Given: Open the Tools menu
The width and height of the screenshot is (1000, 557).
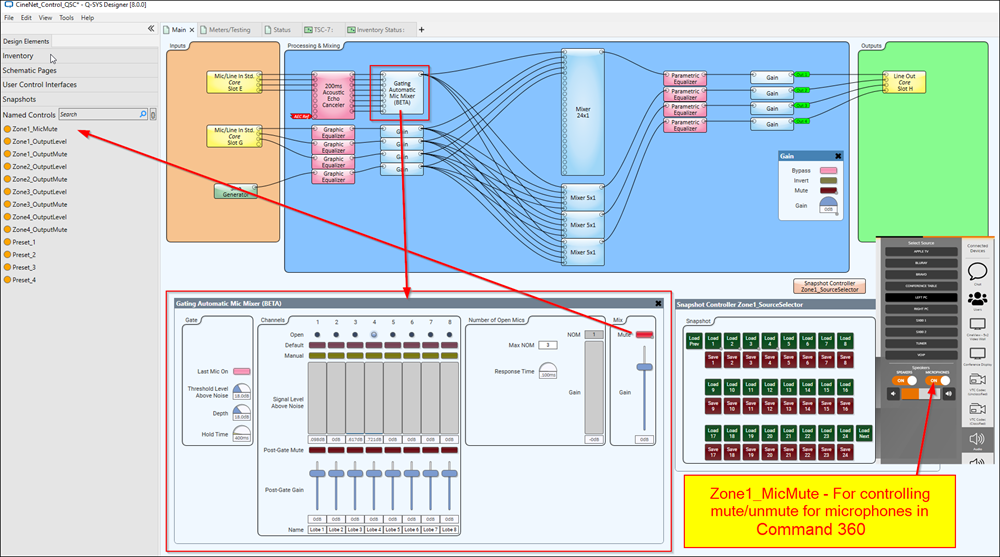Looking at the screenshot, I should [x=66, y=17].
